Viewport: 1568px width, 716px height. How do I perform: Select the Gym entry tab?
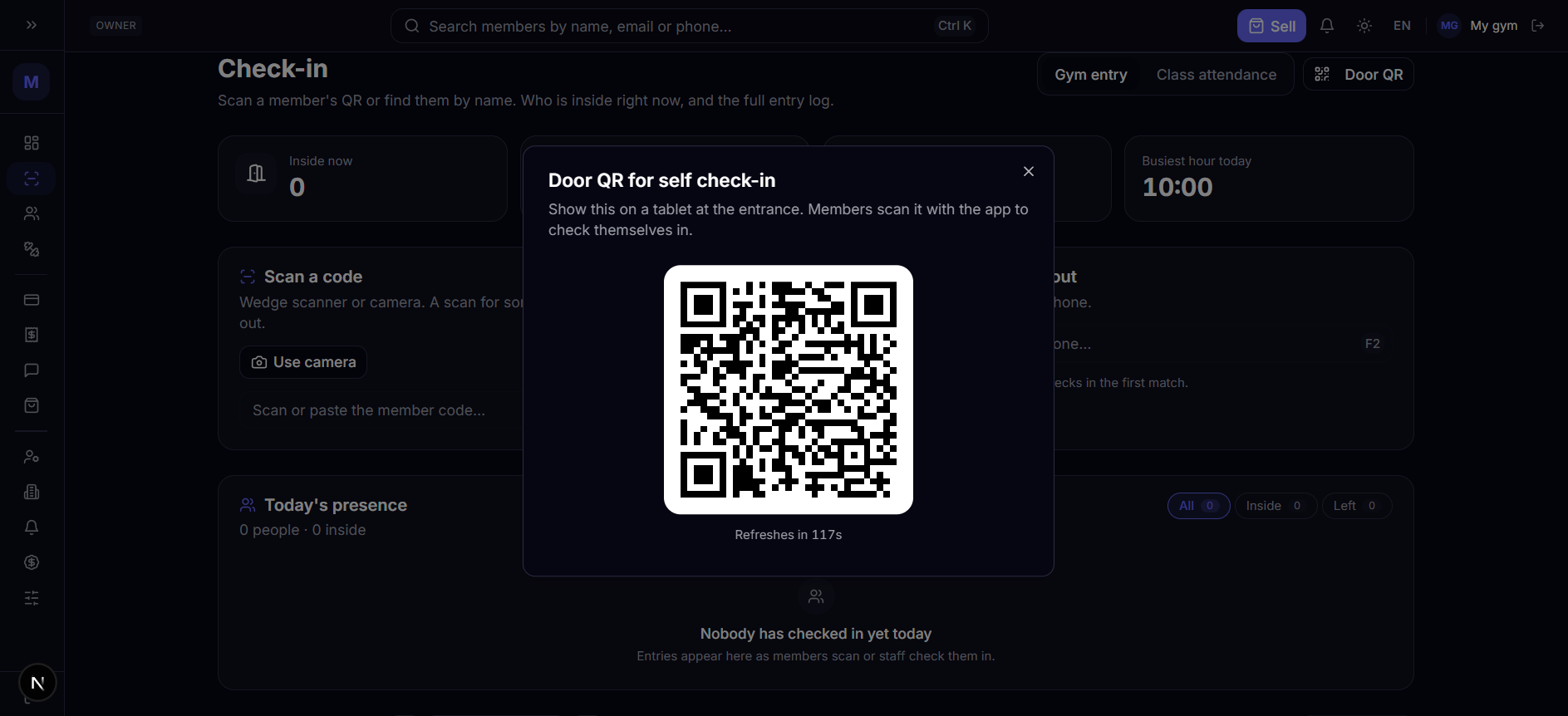[x=1091, y=75]
